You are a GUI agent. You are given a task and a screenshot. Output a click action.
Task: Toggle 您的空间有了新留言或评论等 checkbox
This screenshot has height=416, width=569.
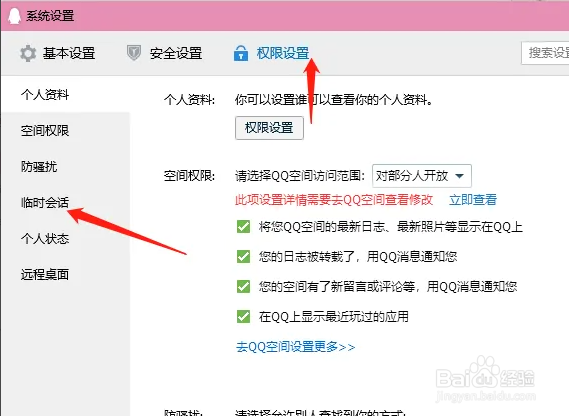(243, 286)
